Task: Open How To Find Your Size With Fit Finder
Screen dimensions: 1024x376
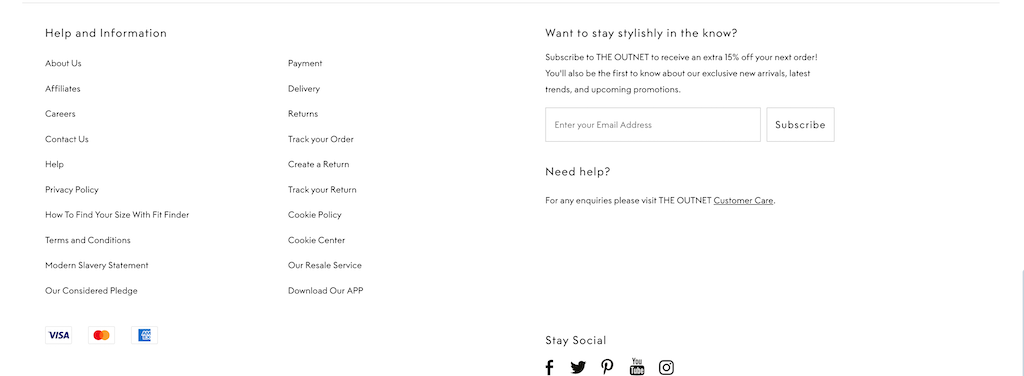Action: 117,215
